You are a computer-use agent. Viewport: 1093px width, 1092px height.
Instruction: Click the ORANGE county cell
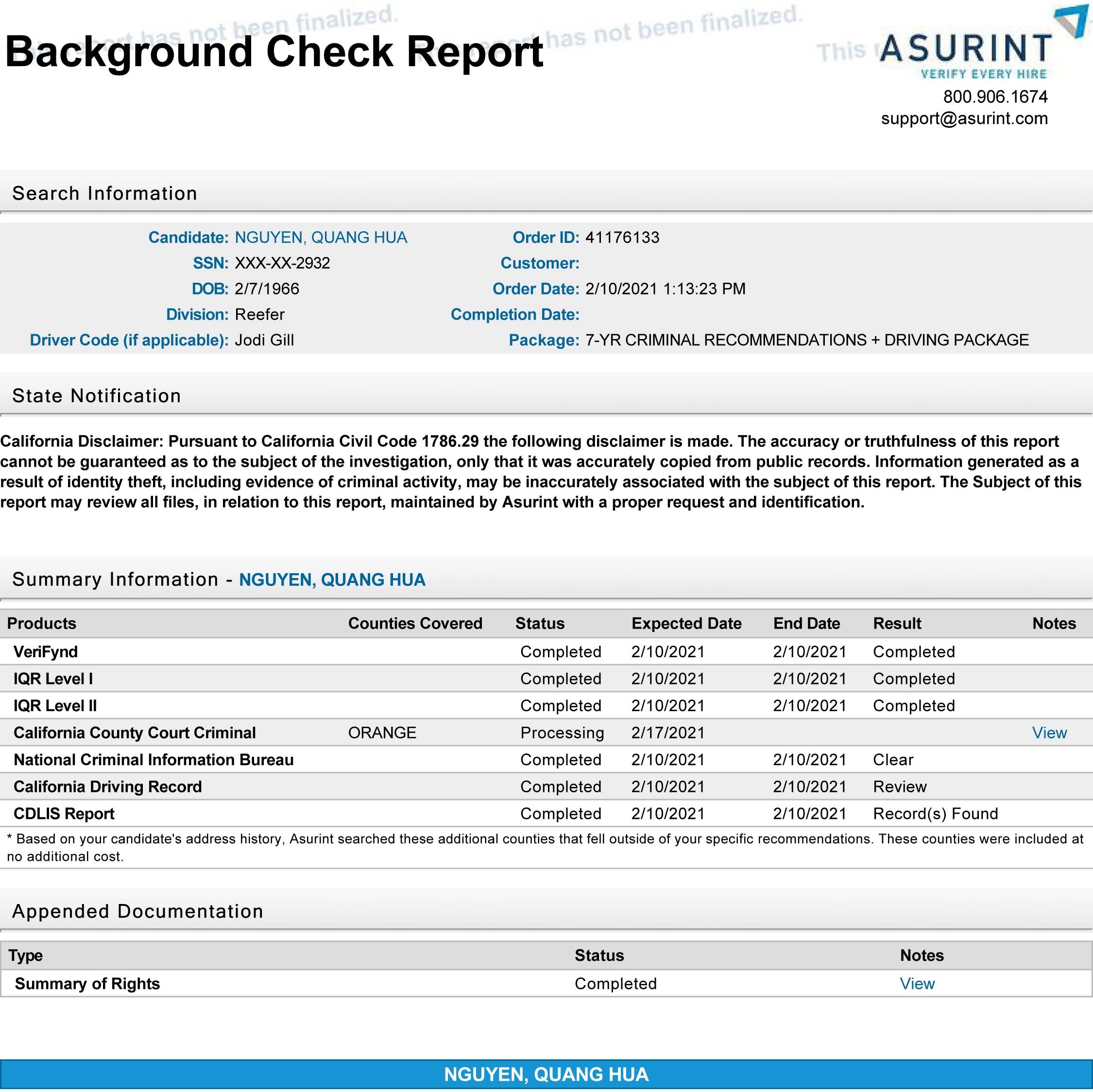(x=382, y=733)
